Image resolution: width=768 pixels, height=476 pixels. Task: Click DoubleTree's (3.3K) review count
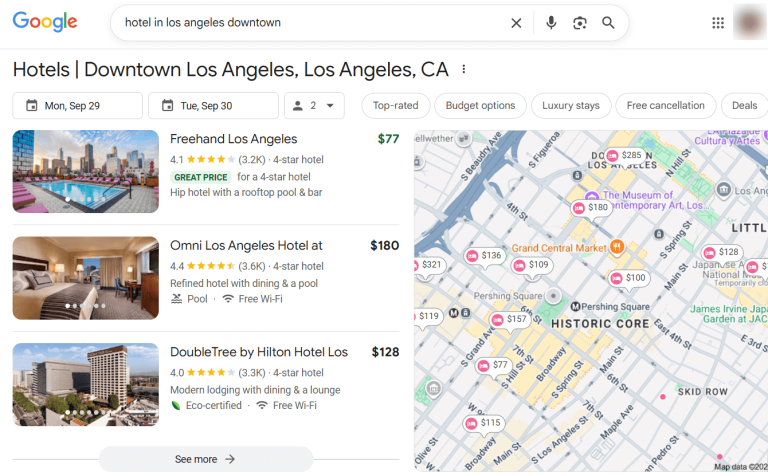point(252,373)
